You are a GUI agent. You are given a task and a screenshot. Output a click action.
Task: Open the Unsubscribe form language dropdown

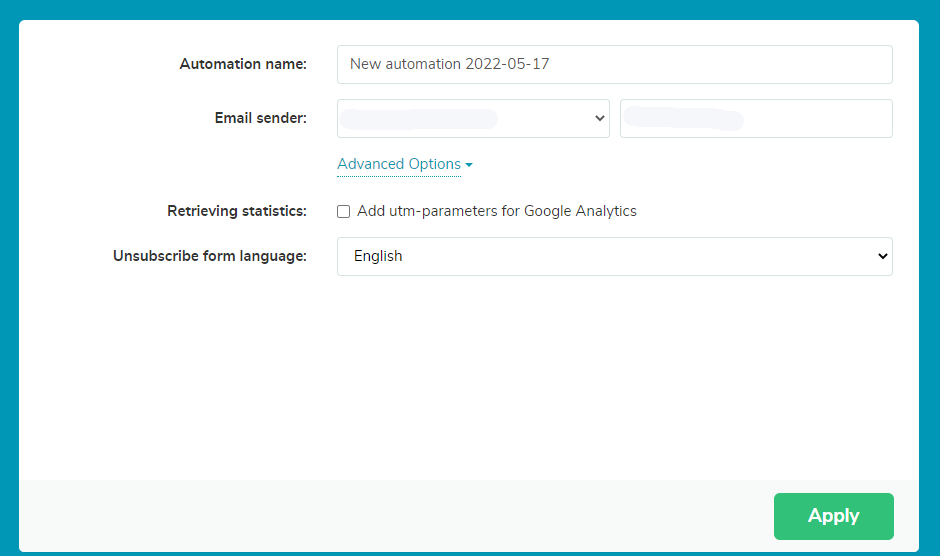tap(614, 256)
